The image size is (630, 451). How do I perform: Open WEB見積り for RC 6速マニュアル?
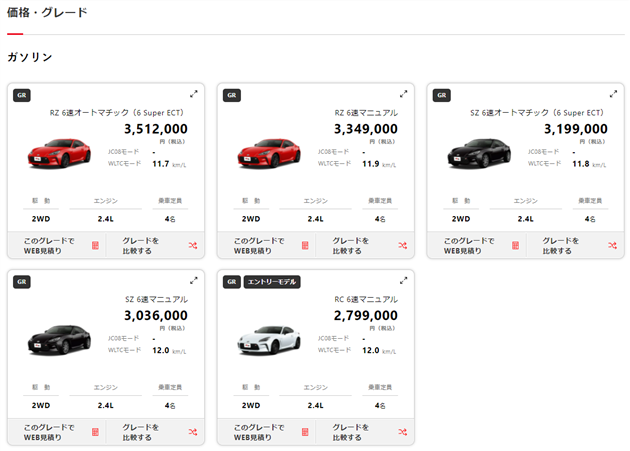coord(260,432)
